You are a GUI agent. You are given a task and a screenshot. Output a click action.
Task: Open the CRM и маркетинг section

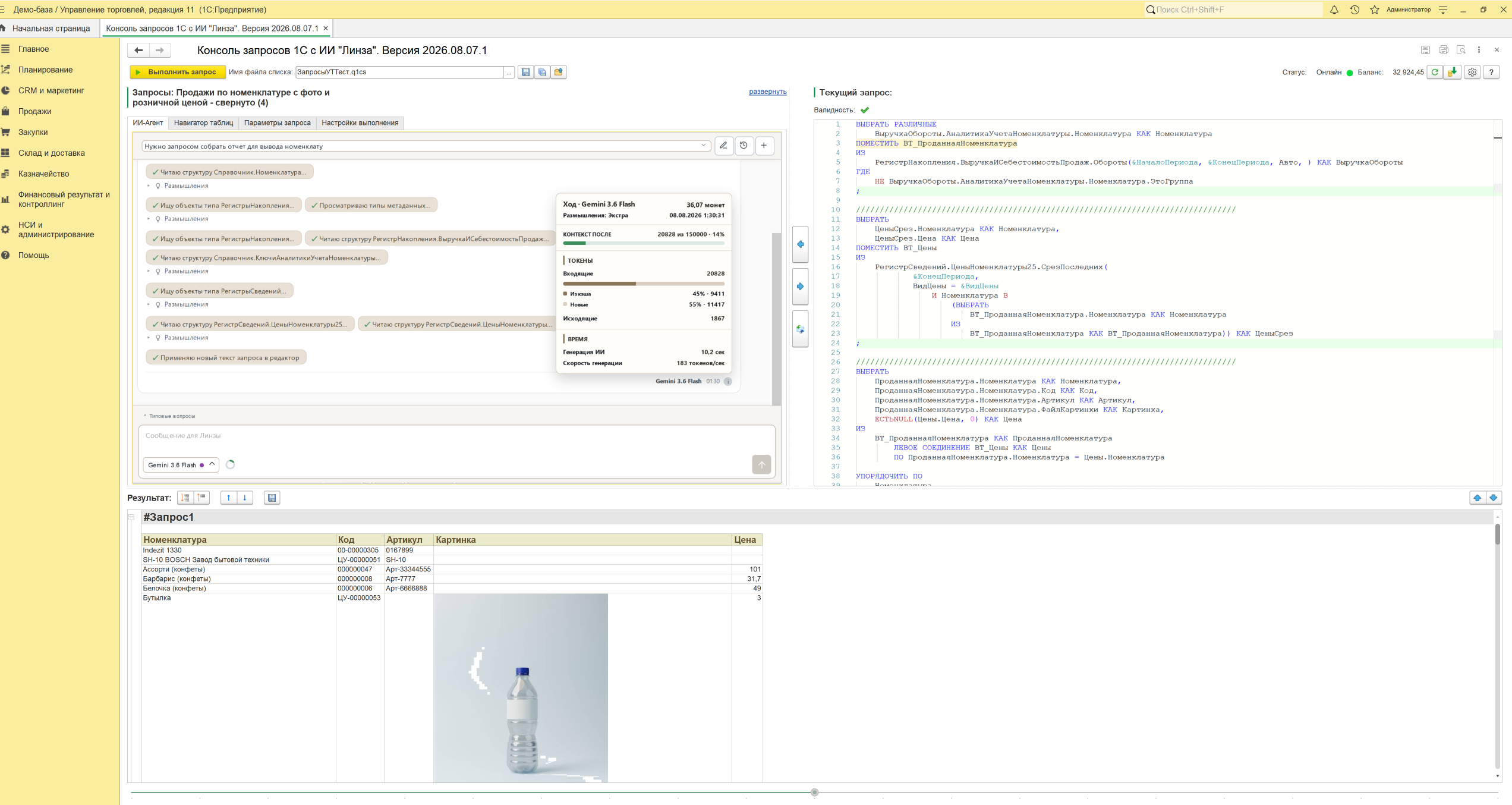click(x=51, y=90)
